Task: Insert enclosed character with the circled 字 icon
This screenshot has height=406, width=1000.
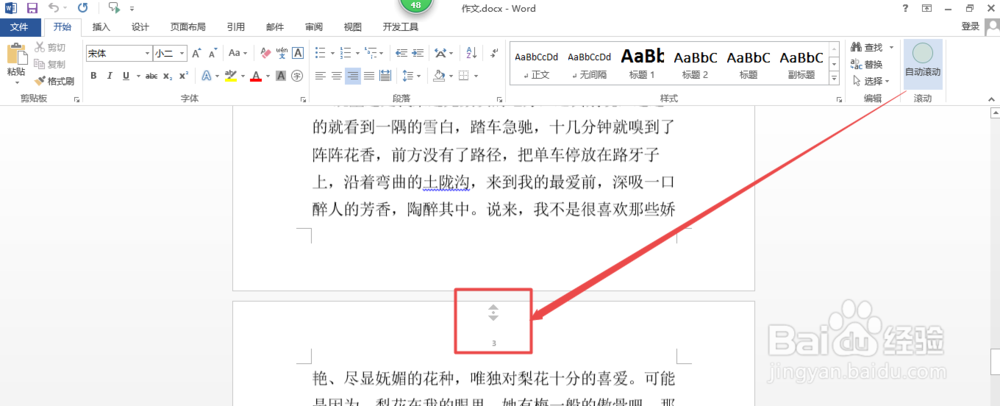Action: 297,76
